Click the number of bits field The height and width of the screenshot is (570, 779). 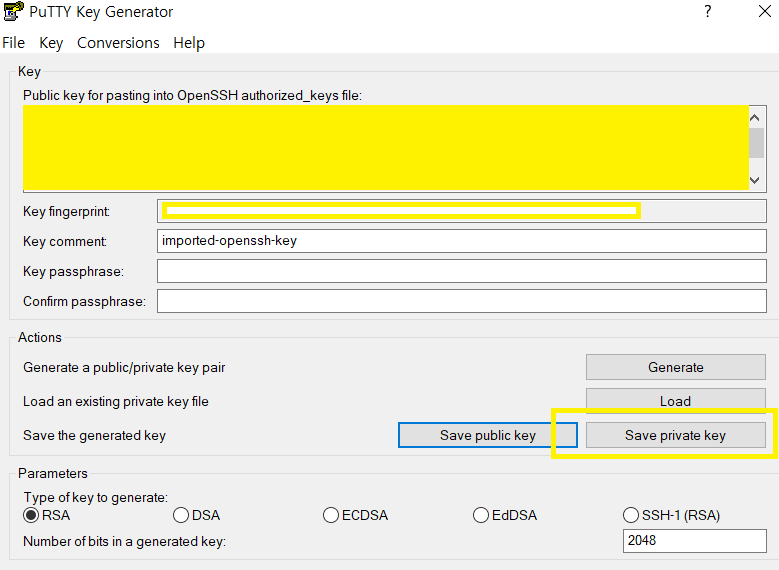(695, 541)
